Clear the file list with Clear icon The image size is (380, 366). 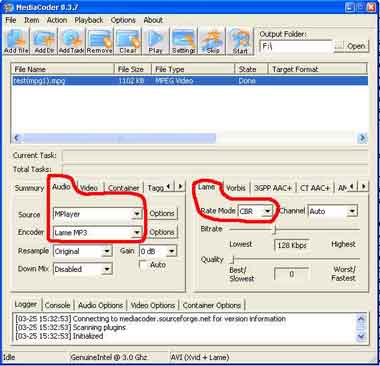[128, 41]
